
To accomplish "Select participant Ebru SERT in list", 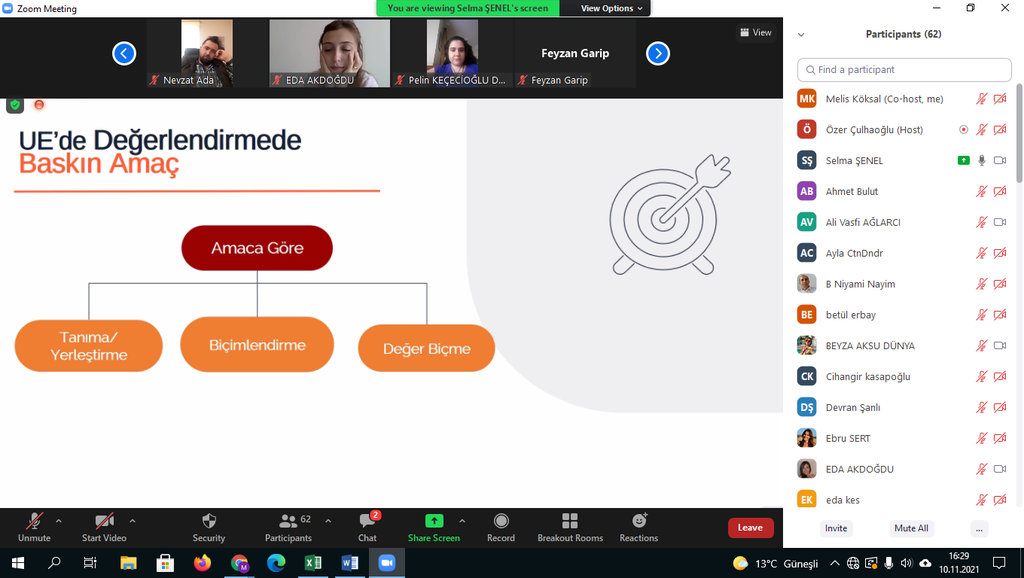I will [901, 438].
